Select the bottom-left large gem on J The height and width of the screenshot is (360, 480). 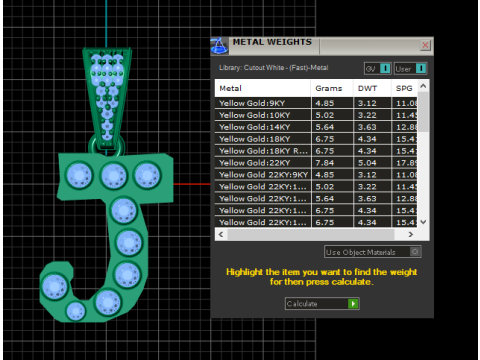(54, 287)
